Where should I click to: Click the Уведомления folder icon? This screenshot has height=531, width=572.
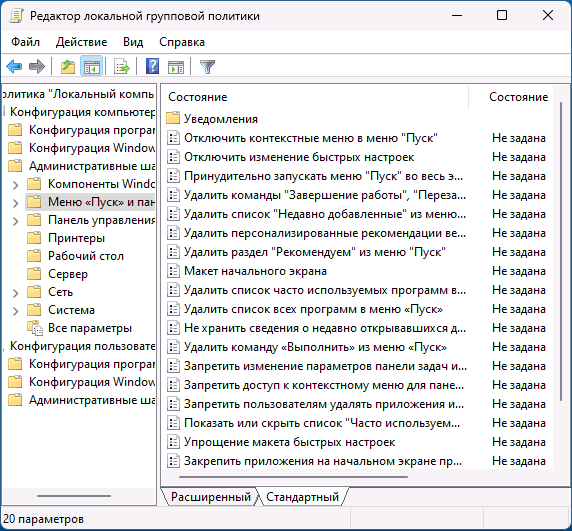click(173, 119)
